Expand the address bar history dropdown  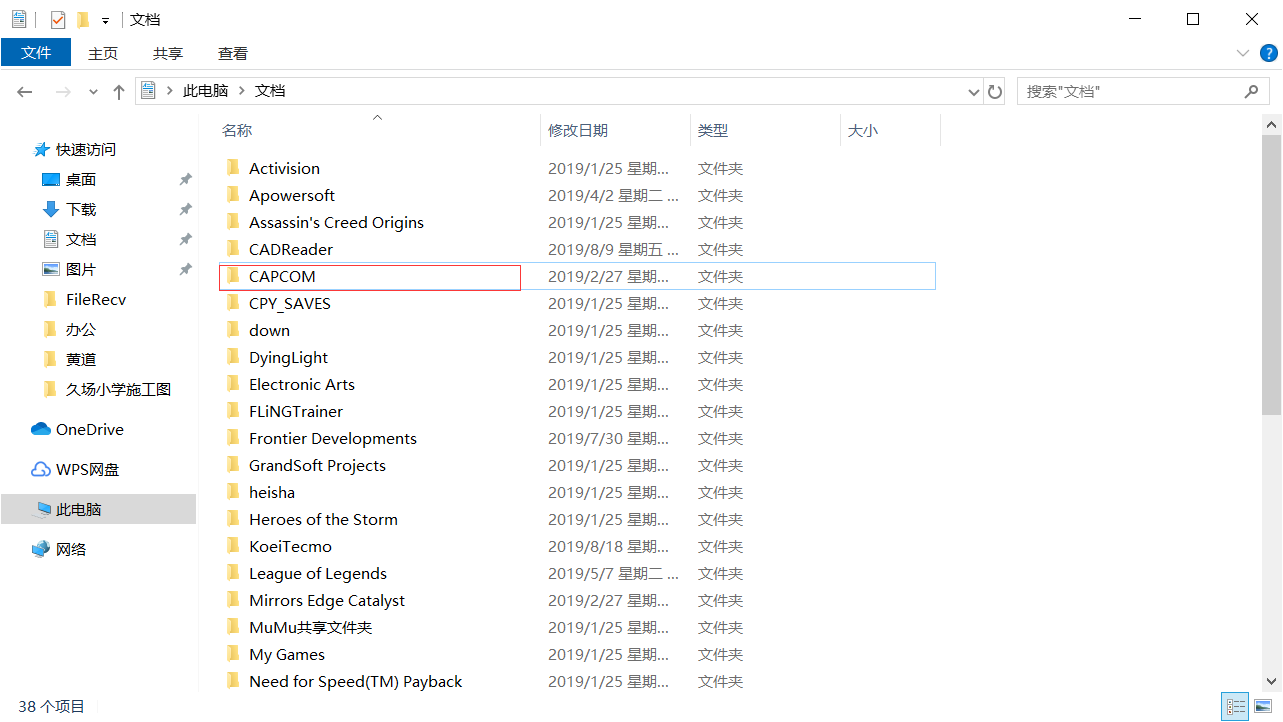pyautogui.click(x=974, y=91)
